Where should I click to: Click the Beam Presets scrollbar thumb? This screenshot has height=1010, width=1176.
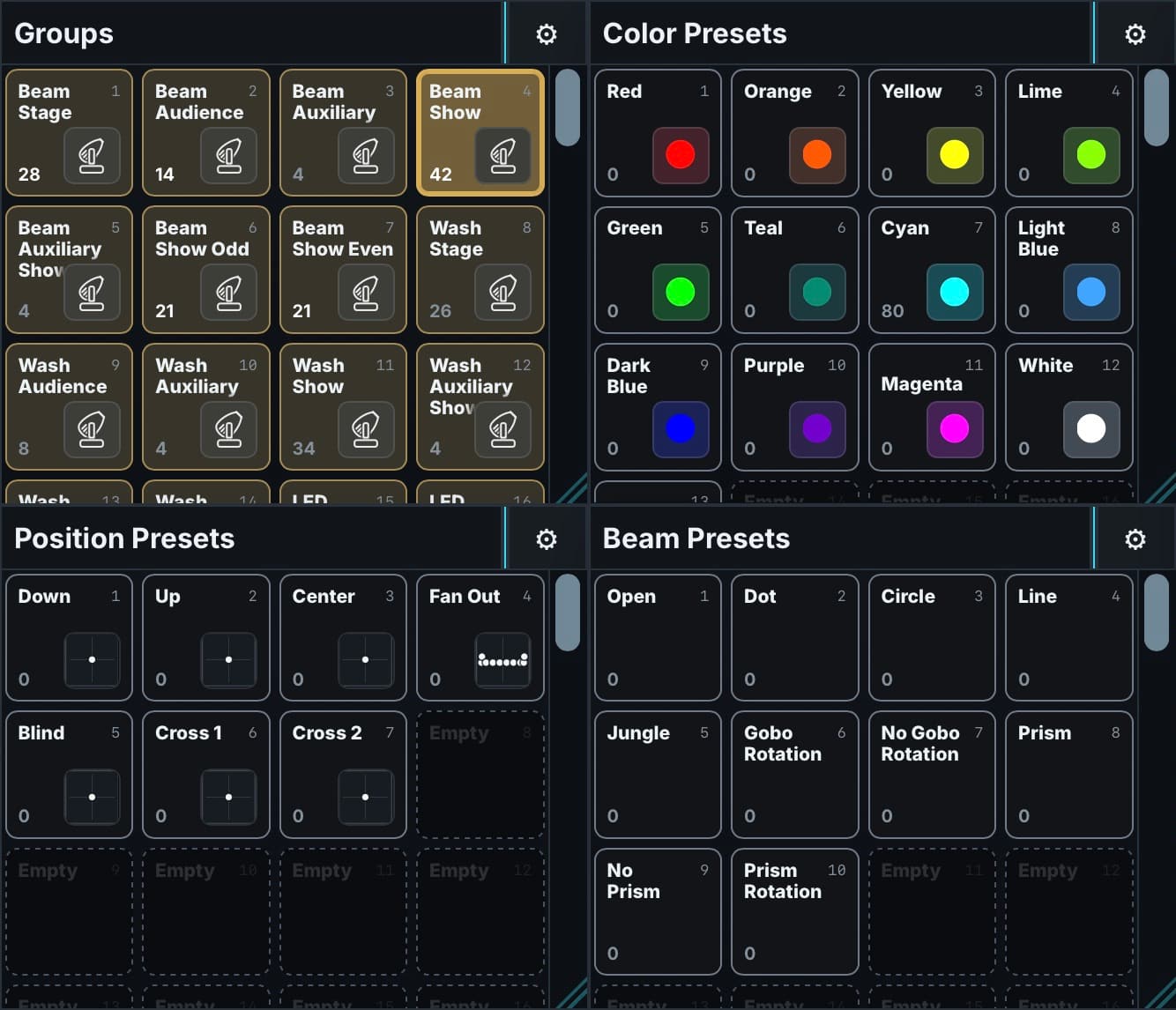pos(1156,613)
